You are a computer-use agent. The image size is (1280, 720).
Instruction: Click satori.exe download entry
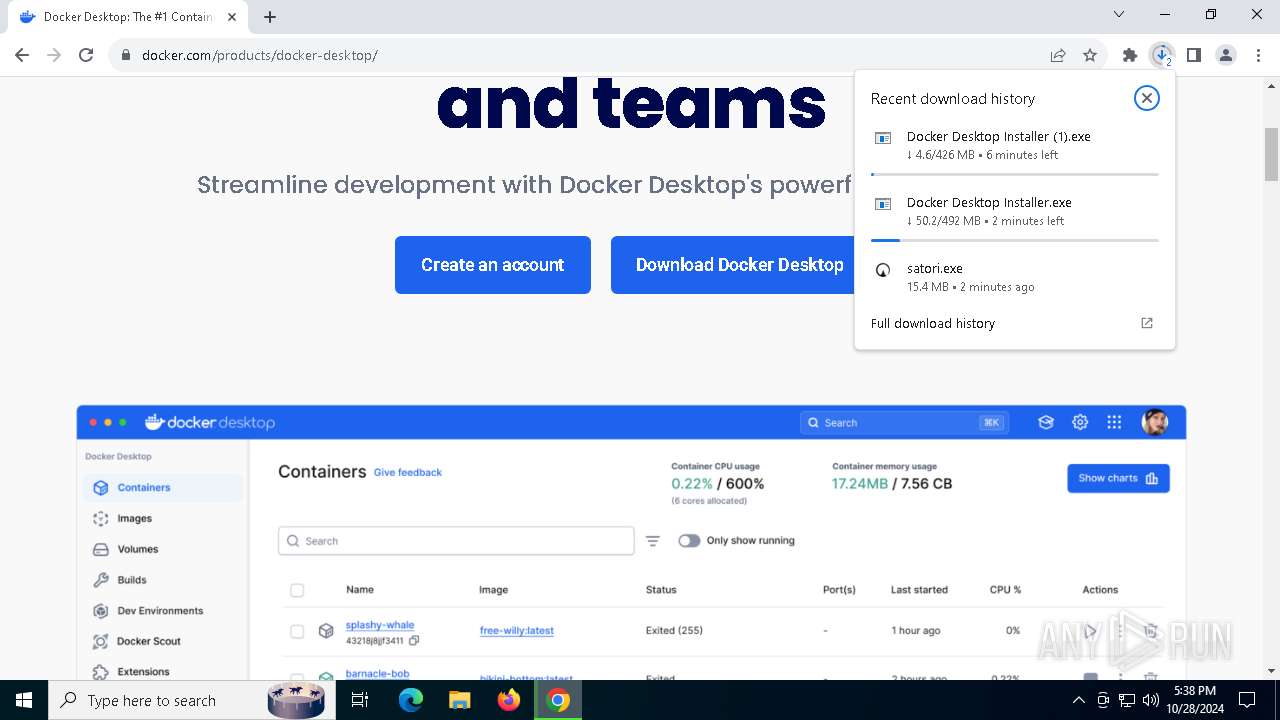pos(1015,277)
